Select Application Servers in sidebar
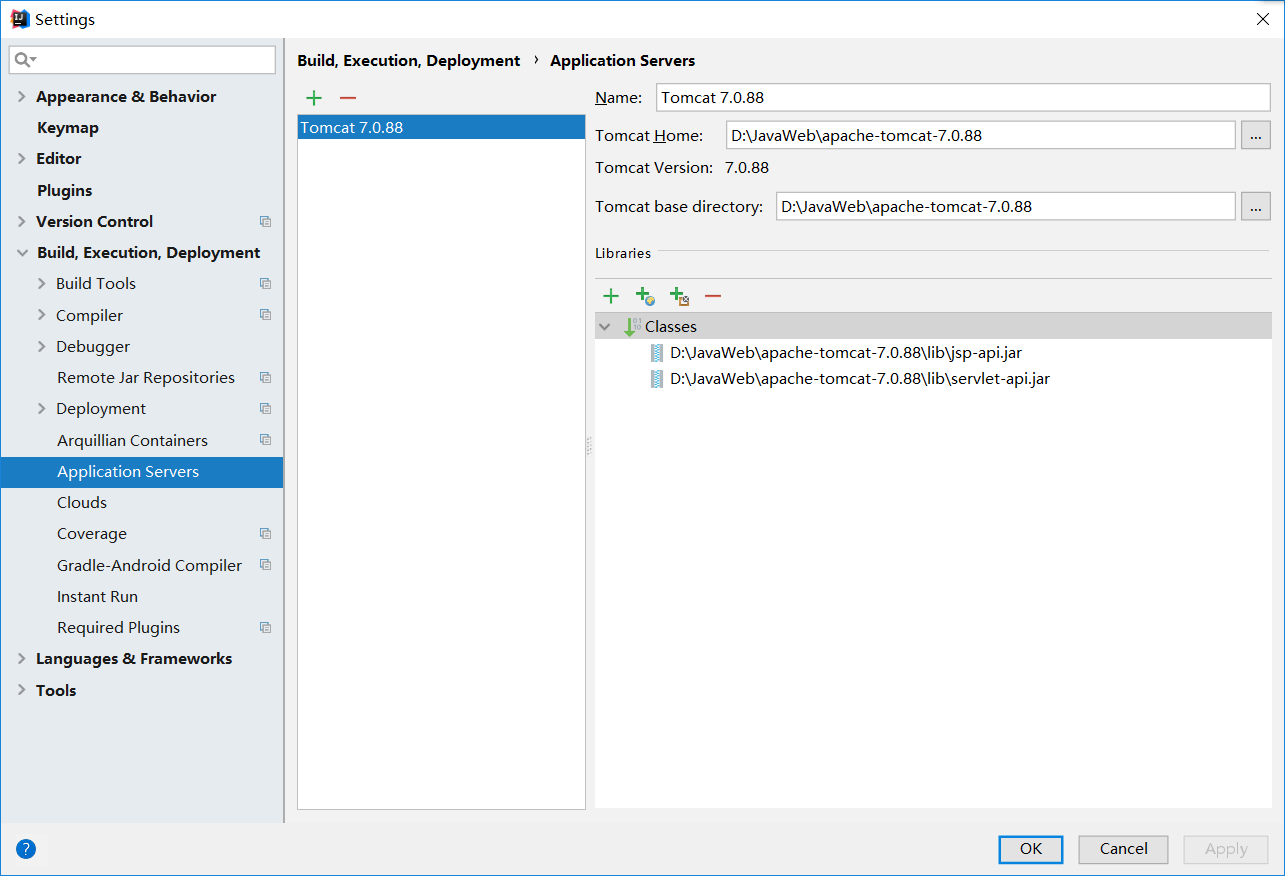1285x876 pixels. [142, 472]
